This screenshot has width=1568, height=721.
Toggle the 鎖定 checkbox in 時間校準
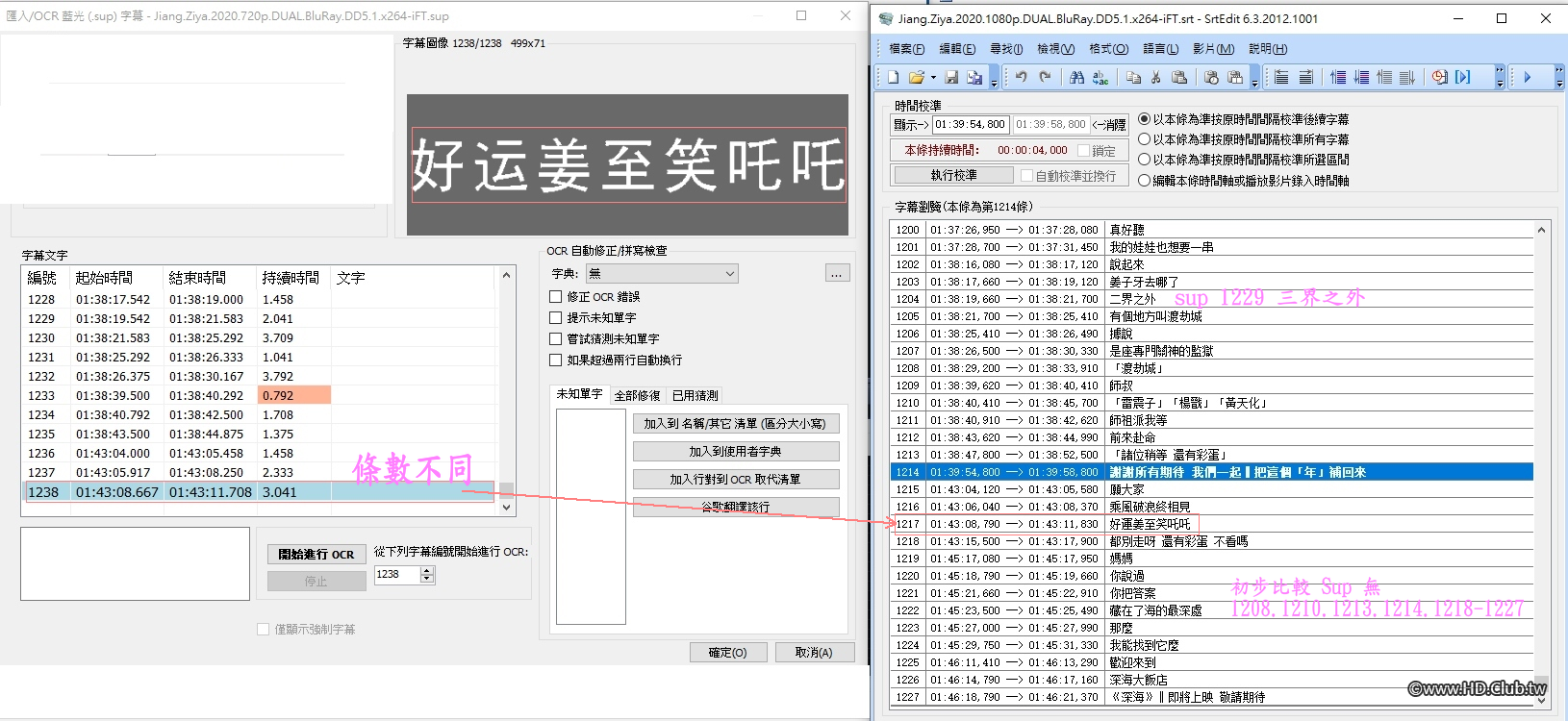click(x=1084, y=151)
